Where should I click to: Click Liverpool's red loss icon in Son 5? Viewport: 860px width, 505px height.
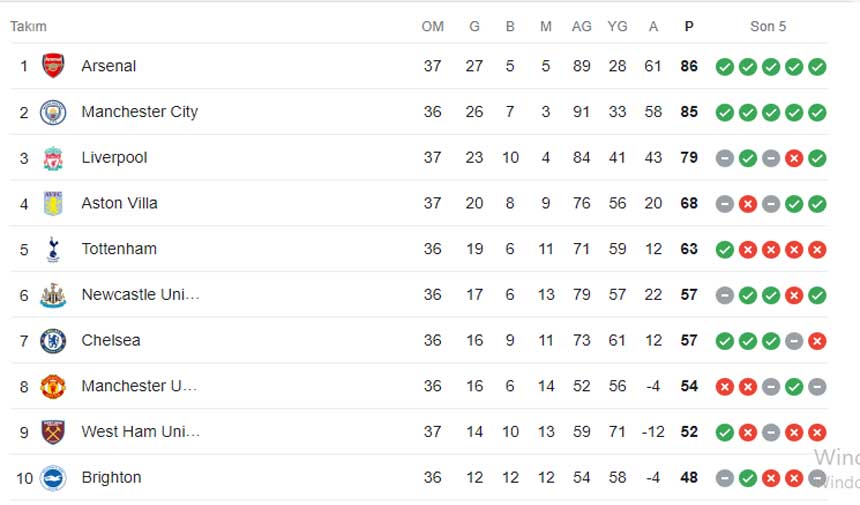(x=794, y=158)
